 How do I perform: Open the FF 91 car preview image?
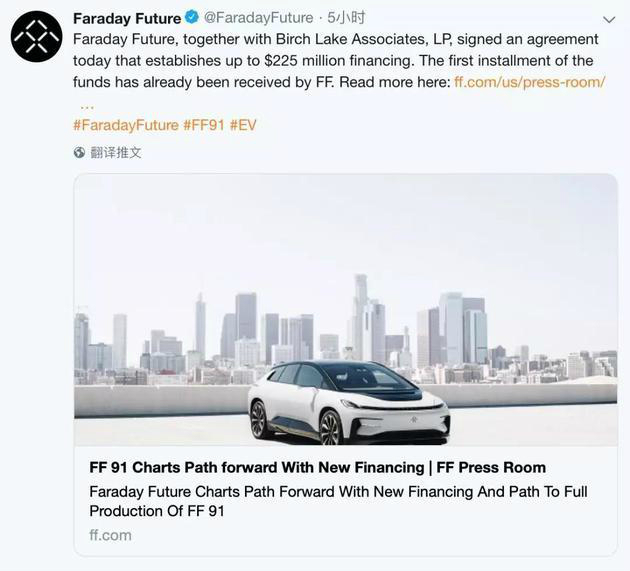click(346, 310)
